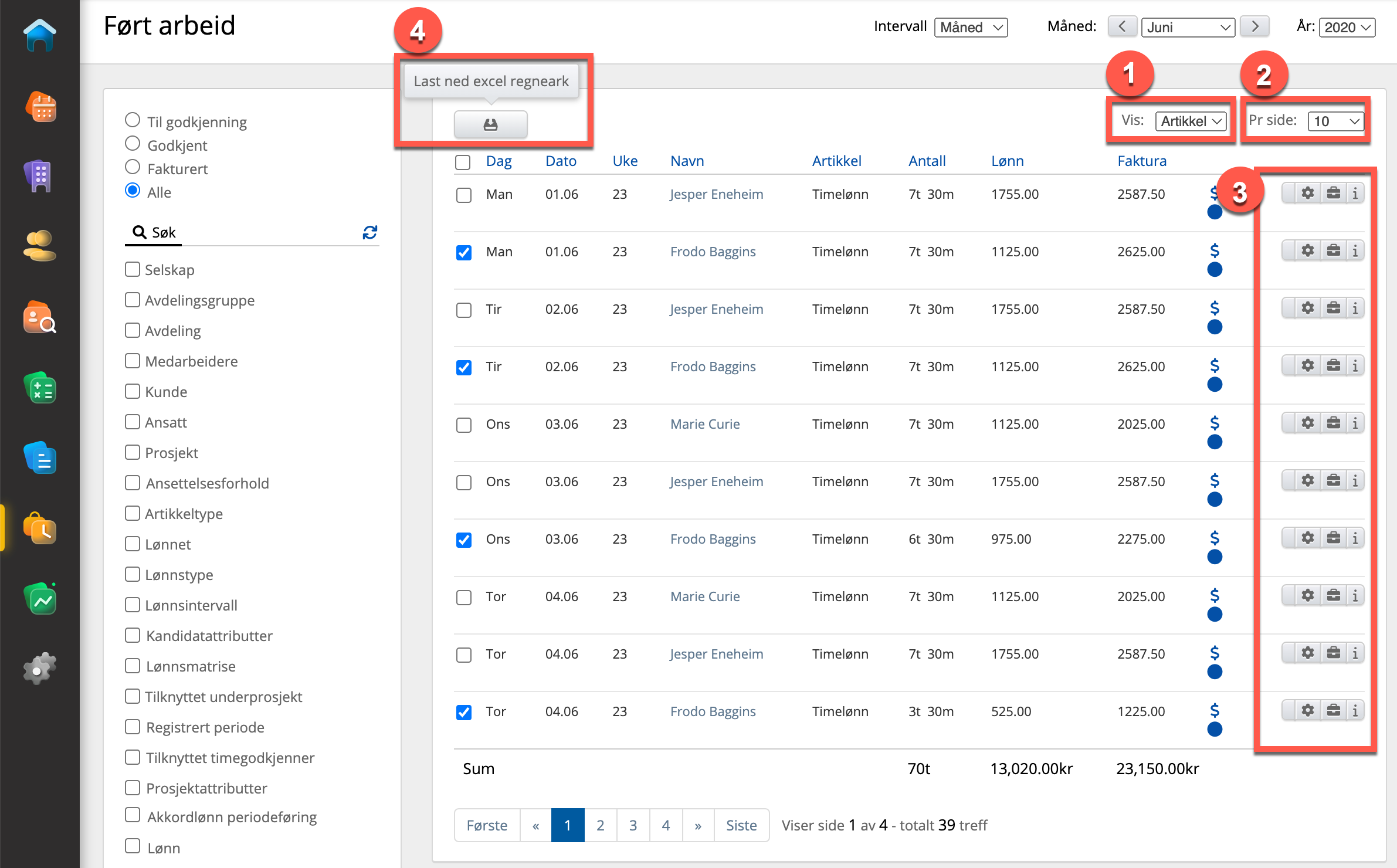
Task: Select the Godkjent radio button
Action: (x=133, y=144)
